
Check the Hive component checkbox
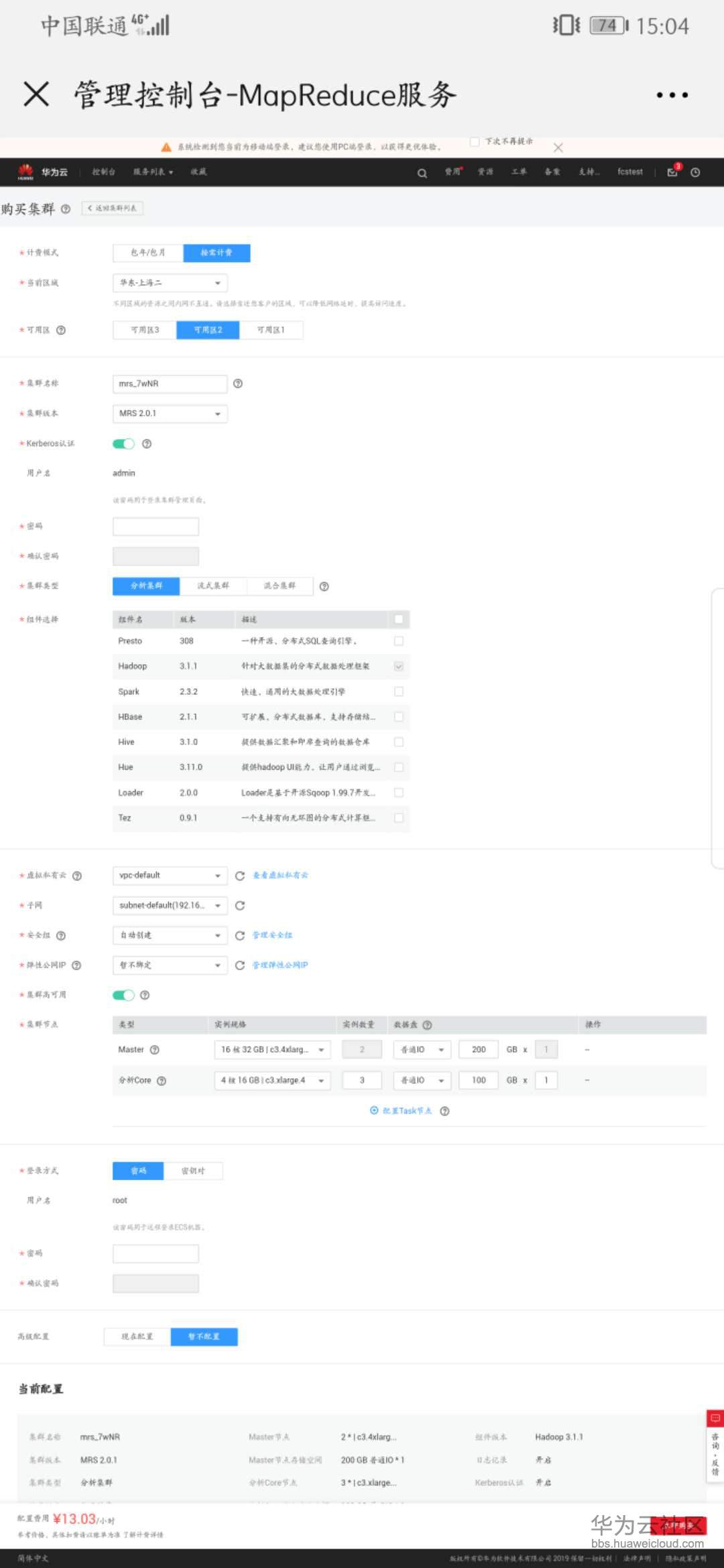point(399,742)
